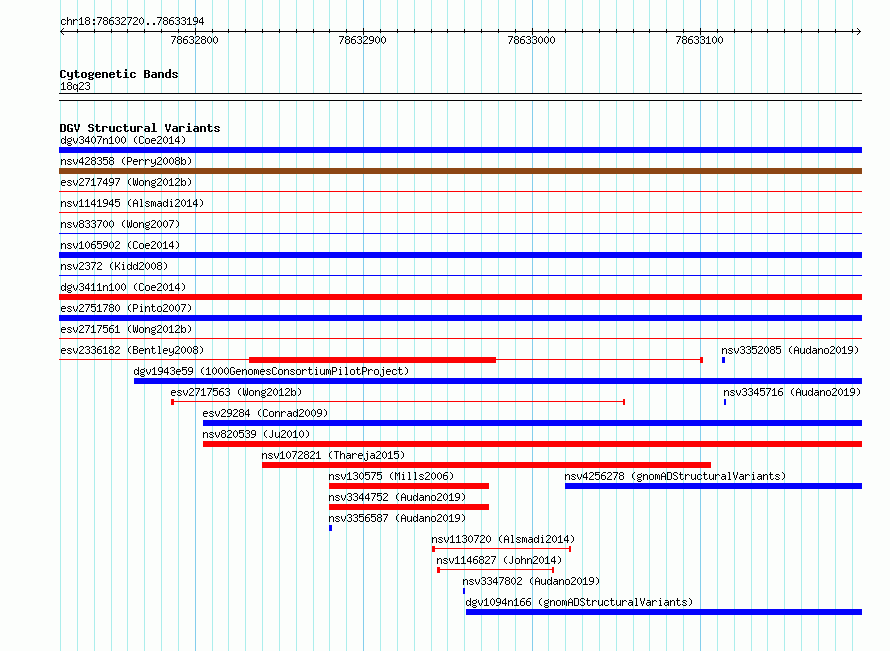This screenshot has height=651, width=890.
Task: Click the 78633000 ruler tick label
Action: (x=531, y=40)
